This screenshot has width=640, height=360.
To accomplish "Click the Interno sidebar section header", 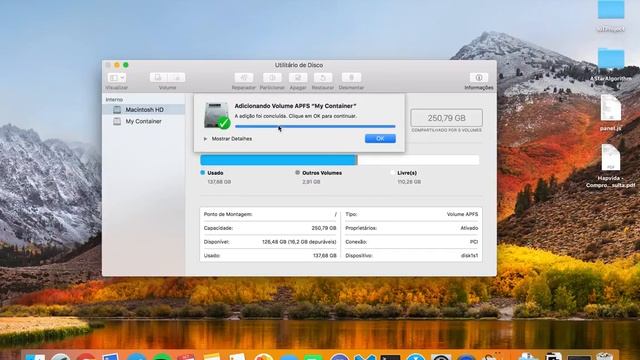I will pyautogui.click(x=114, y=100).
